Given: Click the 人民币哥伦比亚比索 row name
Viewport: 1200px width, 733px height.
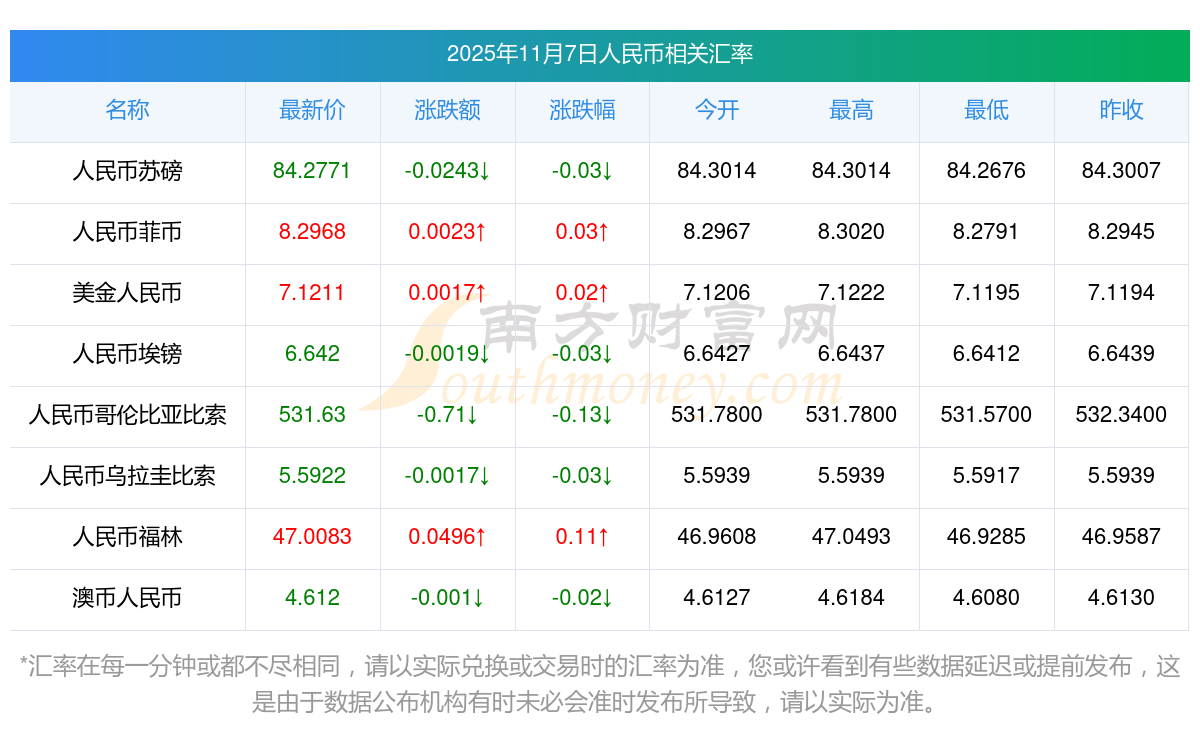Looking at the screenshot, I should [x=127, y=415].
